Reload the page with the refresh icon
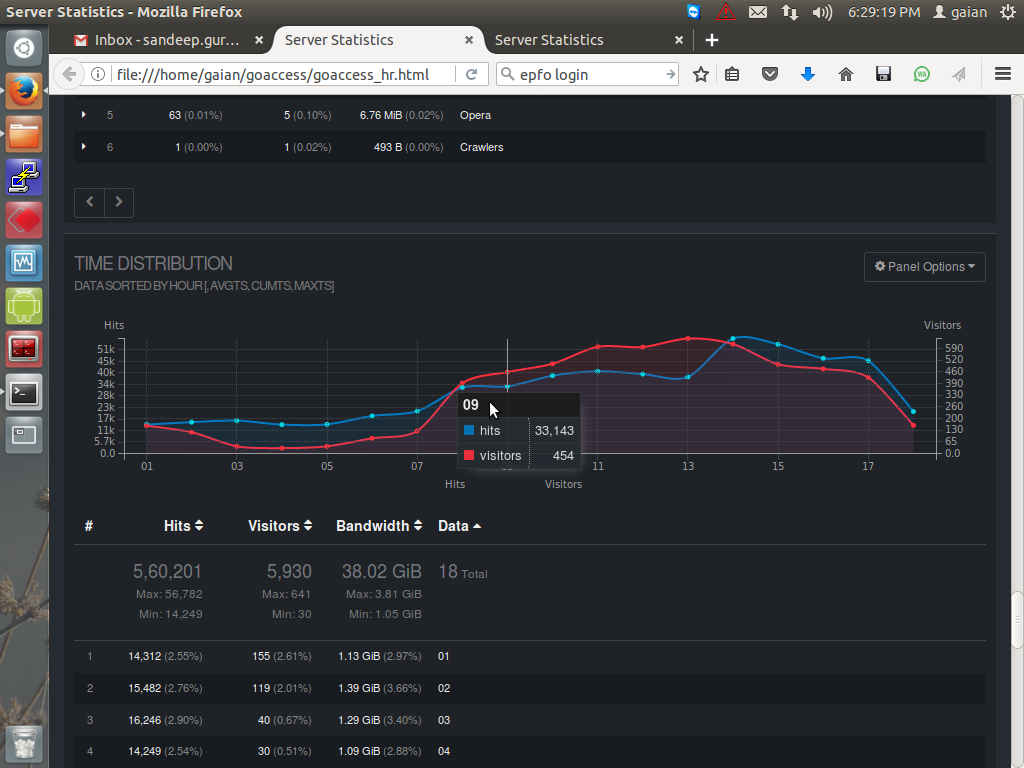Screen dimensions: 1024x768 click(470, 73)
